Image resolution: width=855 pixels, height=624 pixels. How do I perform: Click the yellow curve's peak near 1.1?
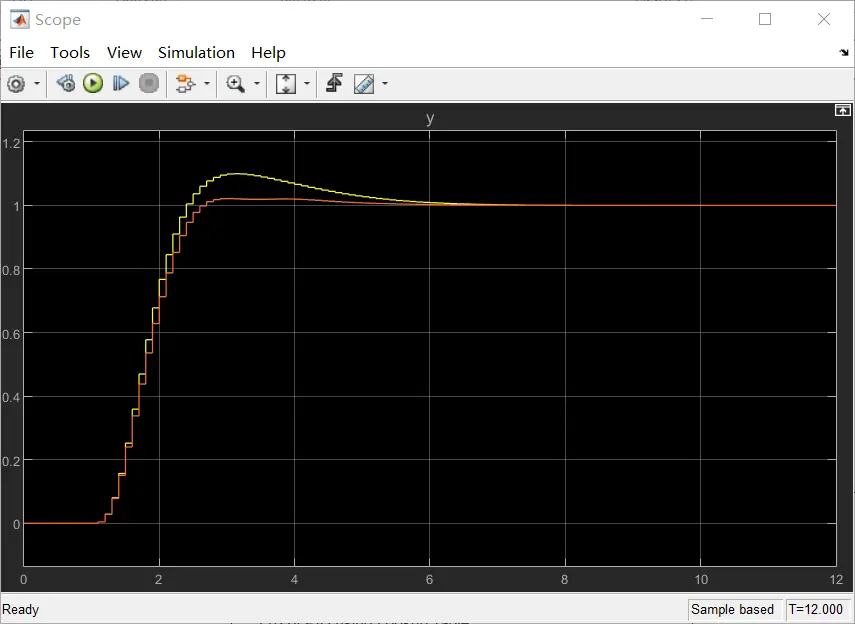pyautogui.click(x=236, y=173)
